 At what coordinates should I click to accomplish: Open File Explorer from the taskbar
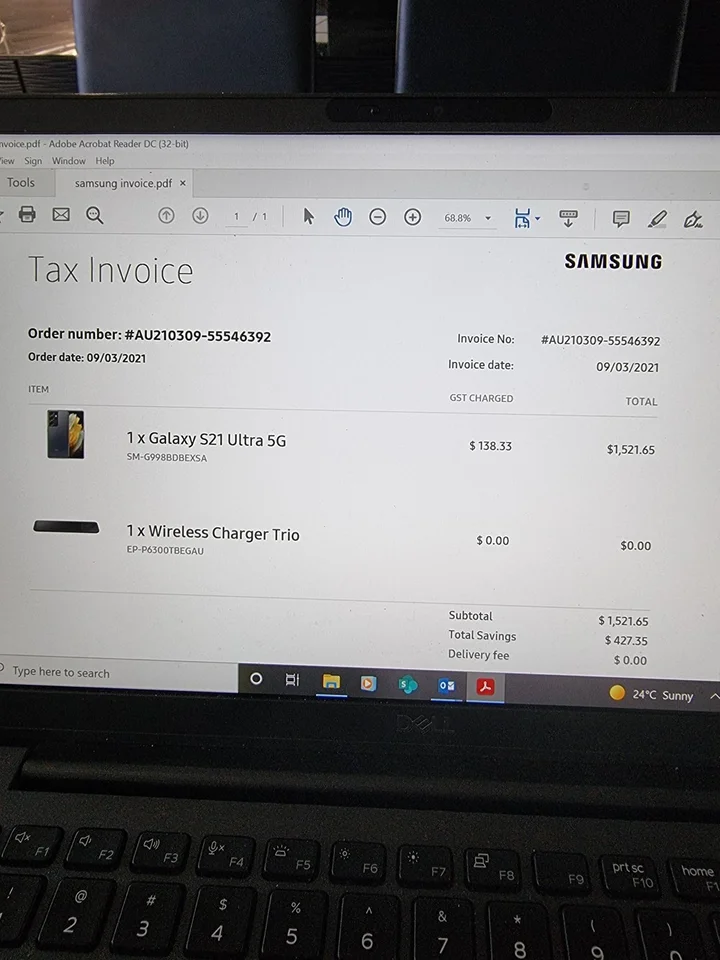point(331,681)
